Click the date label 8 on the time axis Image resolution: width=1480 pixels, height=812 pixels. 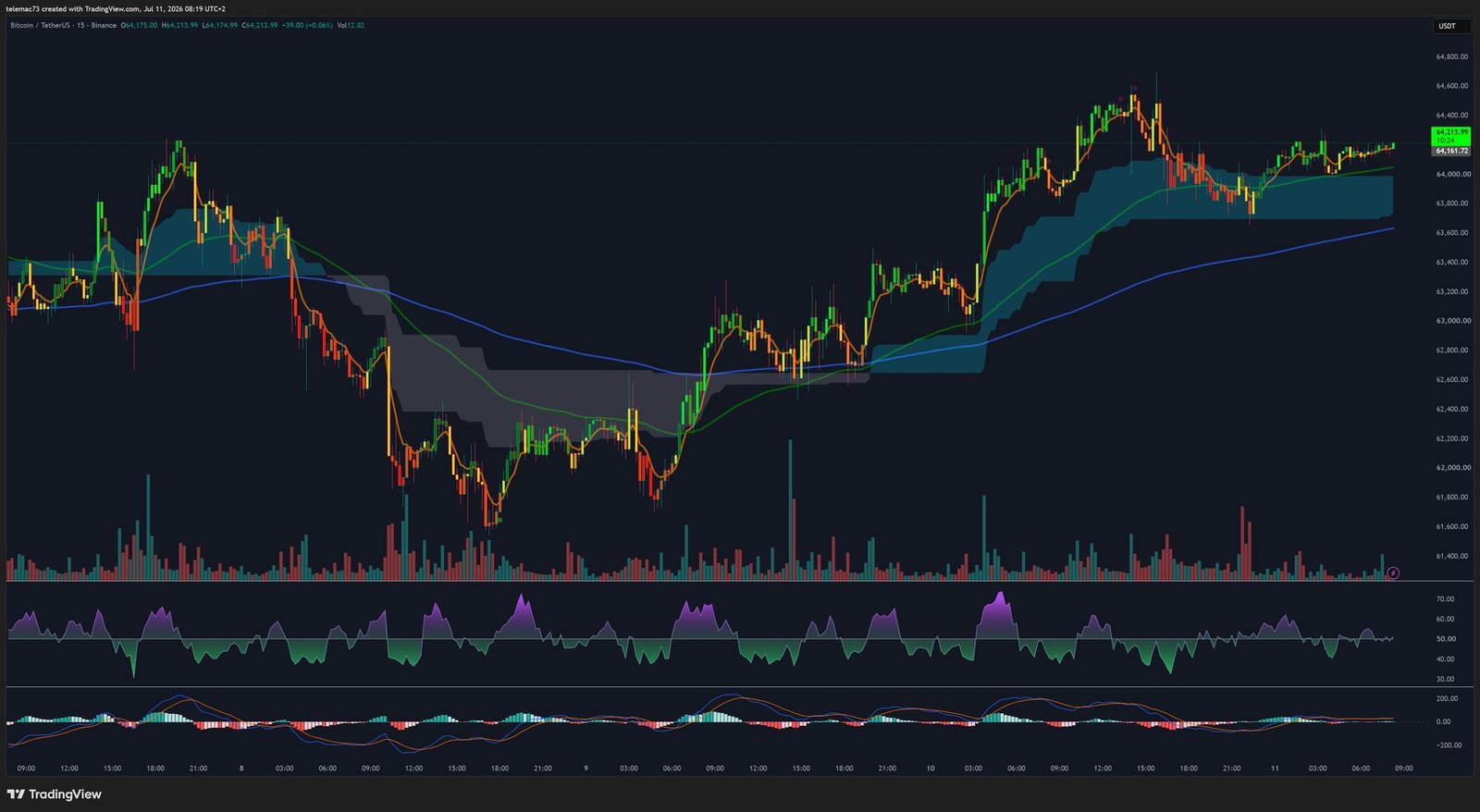241,769
